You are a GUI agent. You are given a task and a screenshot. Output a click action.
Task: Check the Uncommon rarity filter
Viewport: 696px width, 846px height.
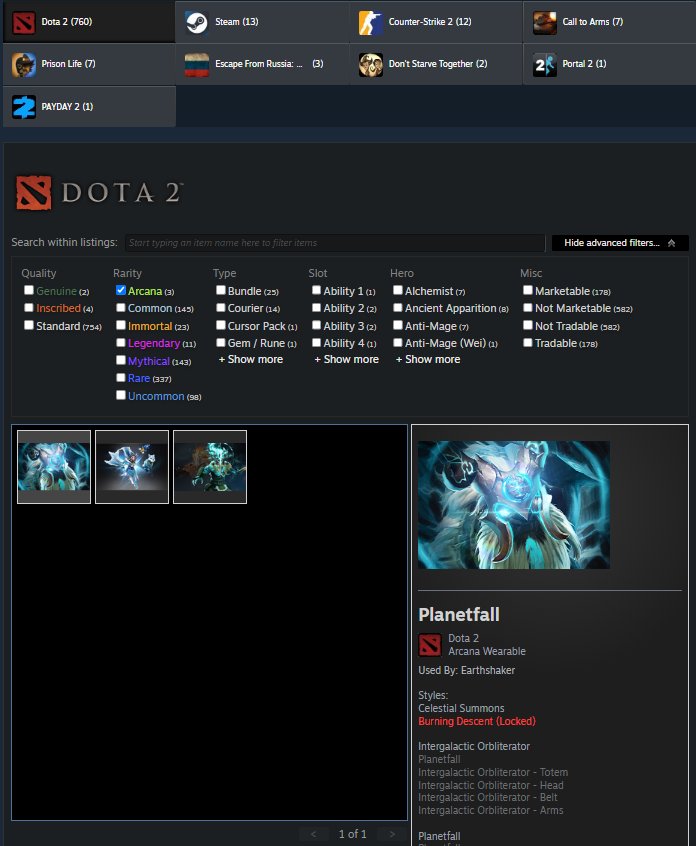(x=121, y=395)
